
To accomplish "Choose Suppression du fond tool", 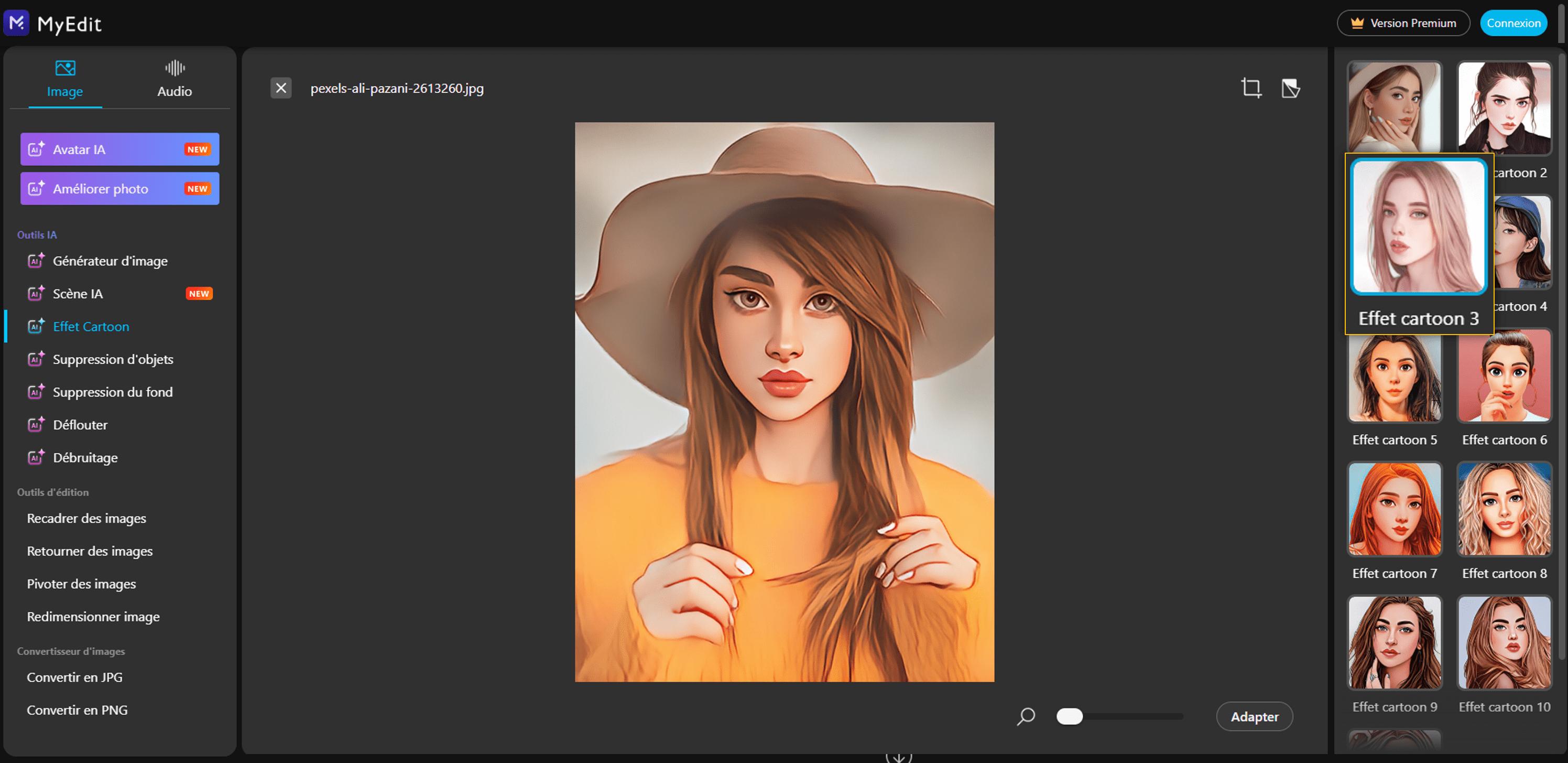I will 112,392.
